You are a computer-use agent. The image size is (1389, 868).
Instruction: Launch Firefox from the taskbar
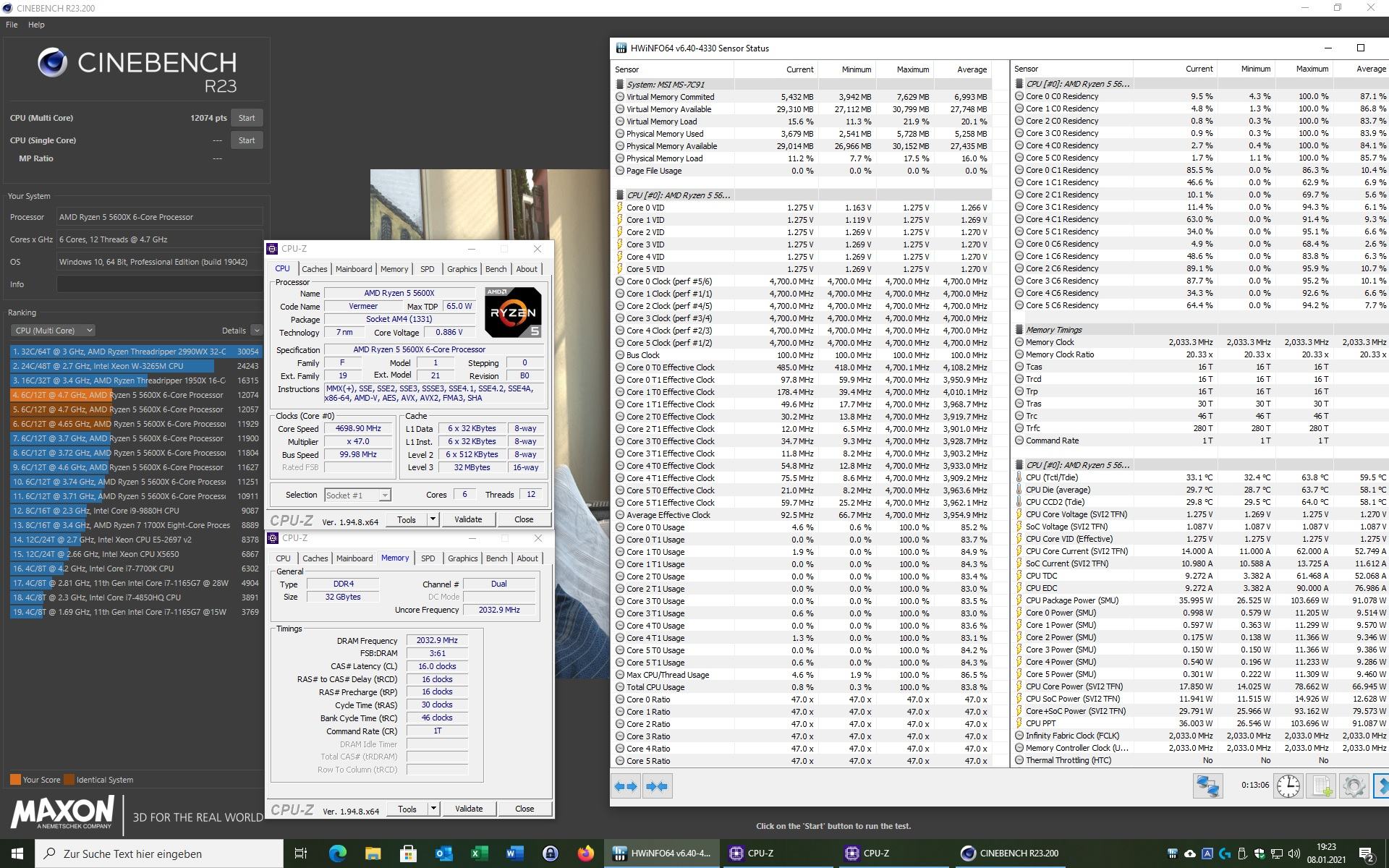pyautogui.click(x=585, y=854)
